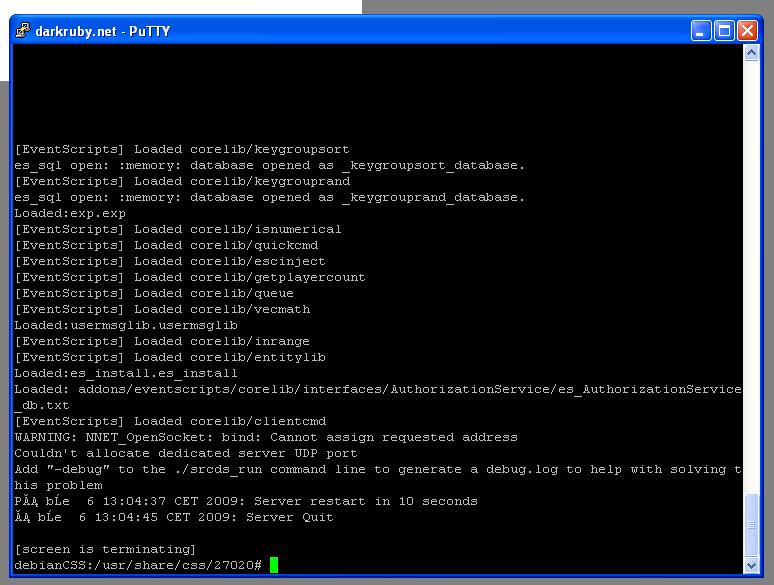
Task: Click the line 'Loaded corelib/quickcmd'
Action: click(x=166, y=245)
